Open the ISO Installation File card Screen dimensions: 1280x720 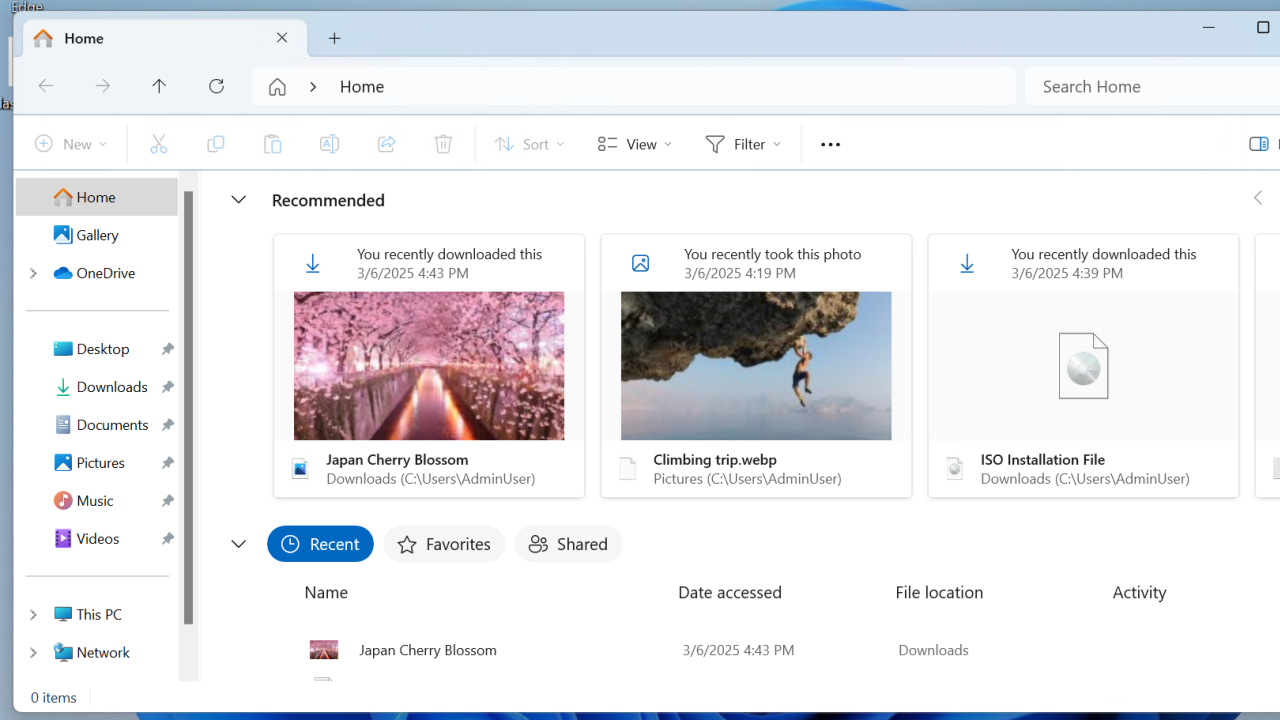[x=1083, y=366]
